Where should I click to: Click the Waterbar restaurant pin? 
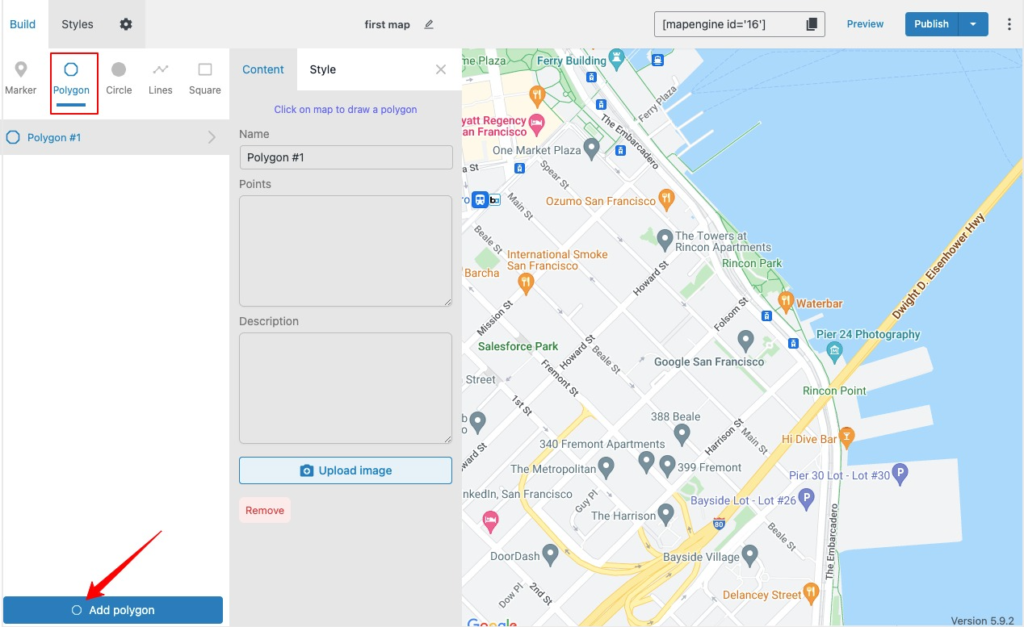(786, 301)
